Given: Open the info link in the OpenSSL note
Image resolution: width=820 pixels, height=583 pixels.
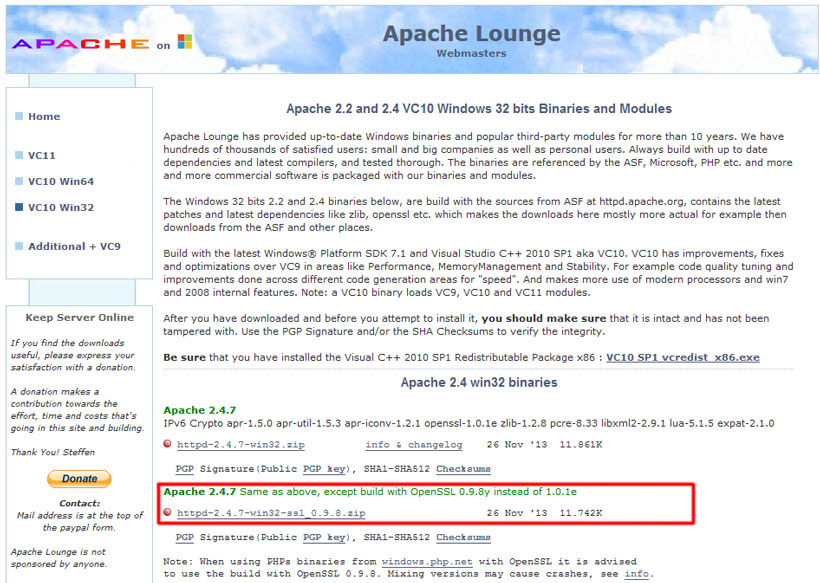Looking at the screenshot, I should point(636,574).
